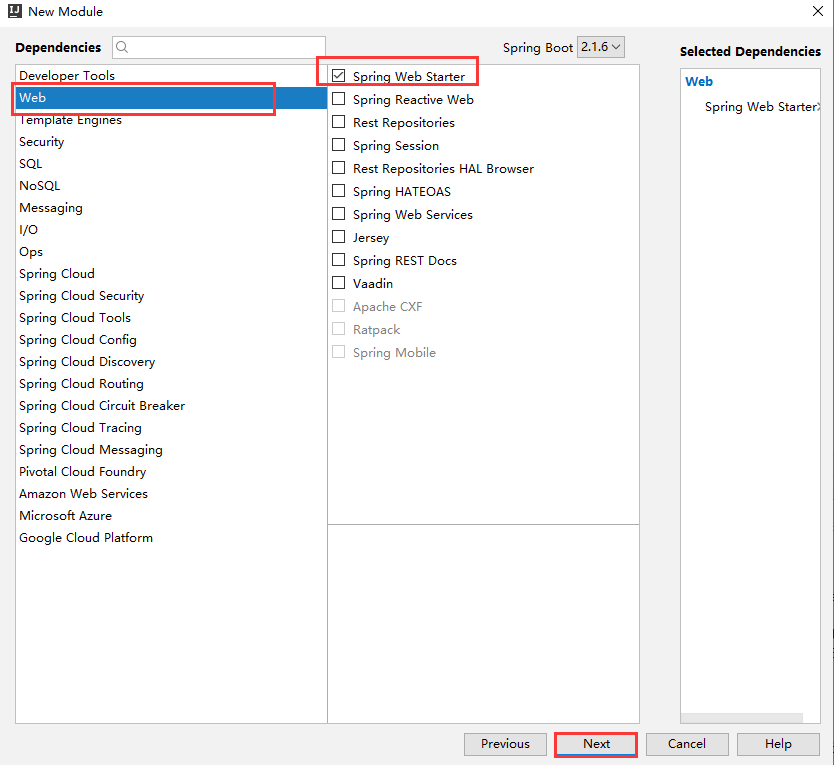834x765 pixels.
Task: Select Developer Tools category
Action: pyautogui.click(x=171, y=76)
